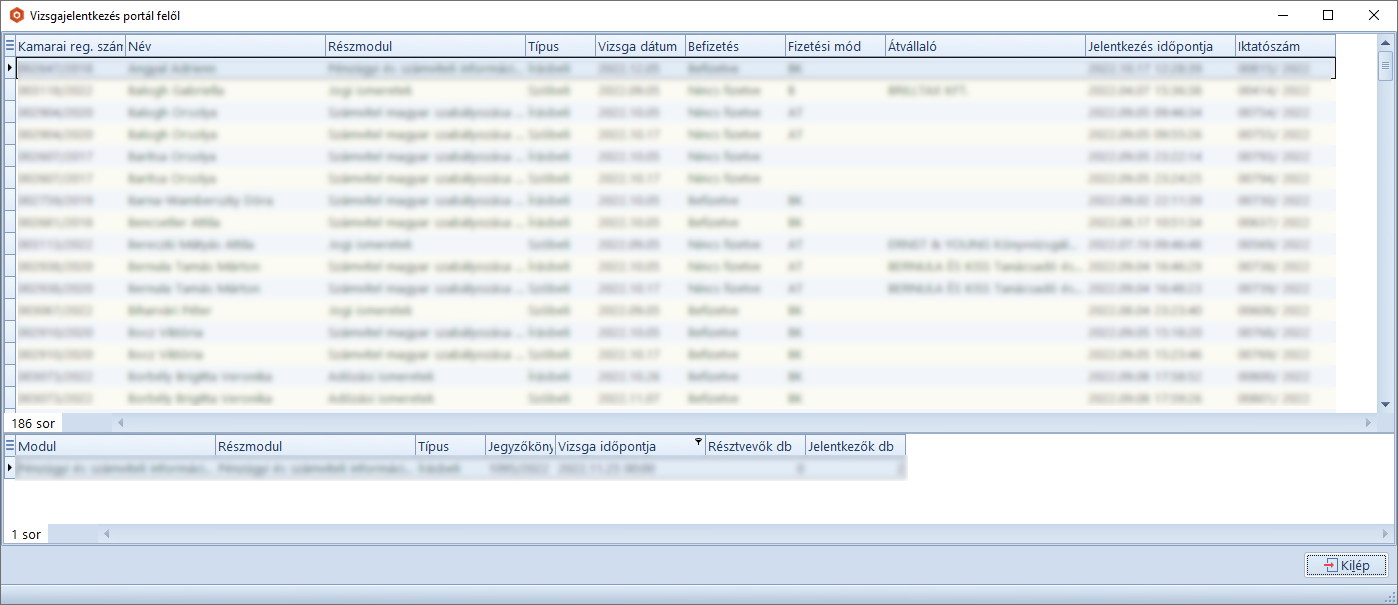
Task: Click the Kilép exit button
Action: pyautogui.click(x=1345, y=565)
